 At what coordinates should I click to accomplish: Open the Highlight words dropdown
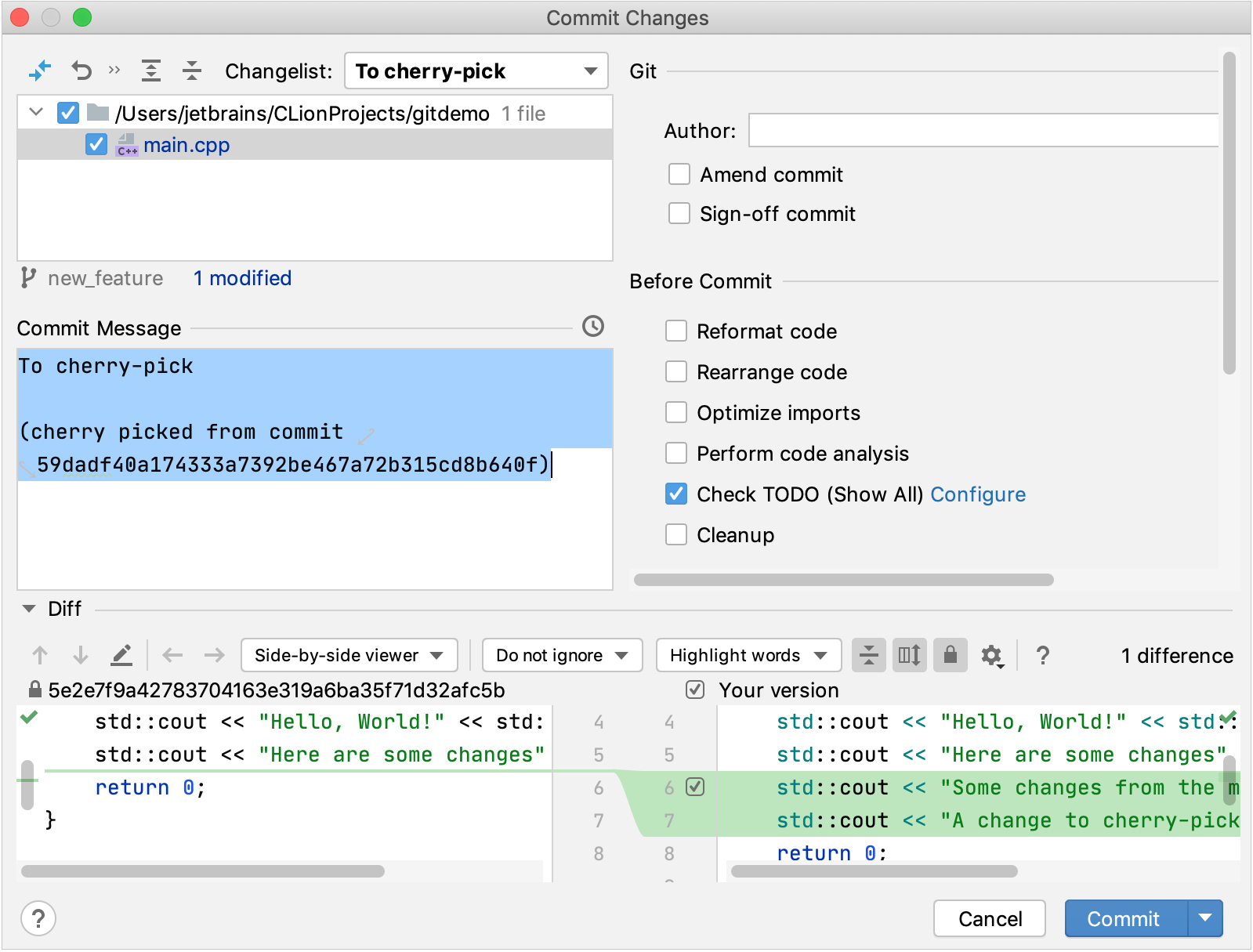(748, 656)
